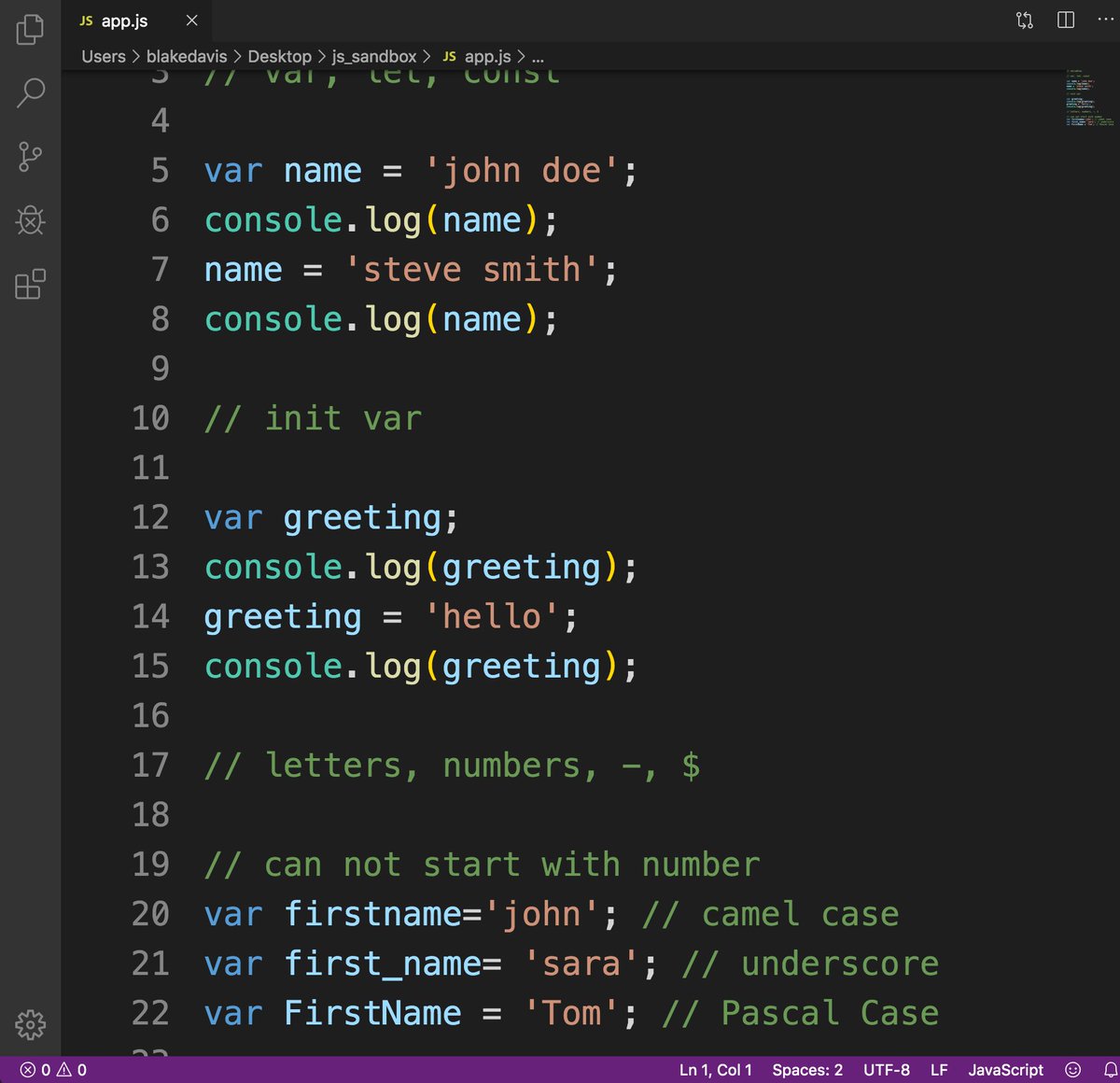The width and height of the screenshot is (1120, 1083).
Task: Click the feedback smiley icon
Action: (x=1073, y=1070)
